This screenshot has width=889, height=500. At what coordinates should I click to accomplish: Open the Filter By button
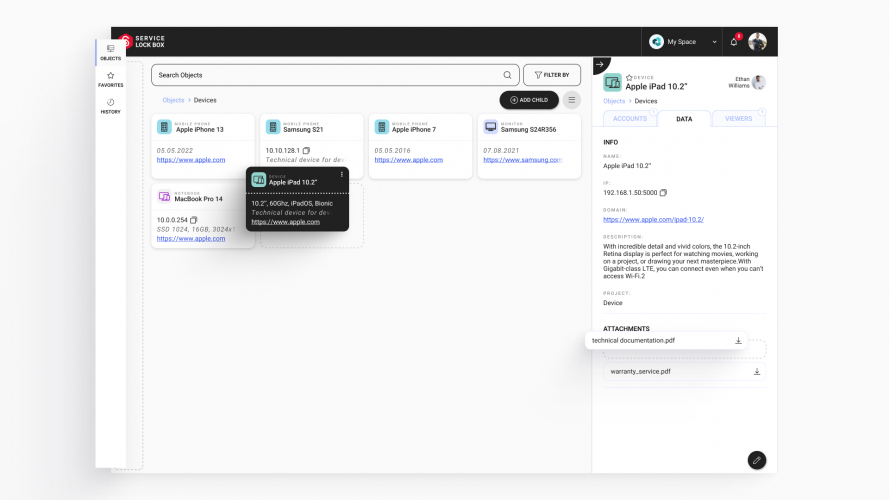point(552,75)
